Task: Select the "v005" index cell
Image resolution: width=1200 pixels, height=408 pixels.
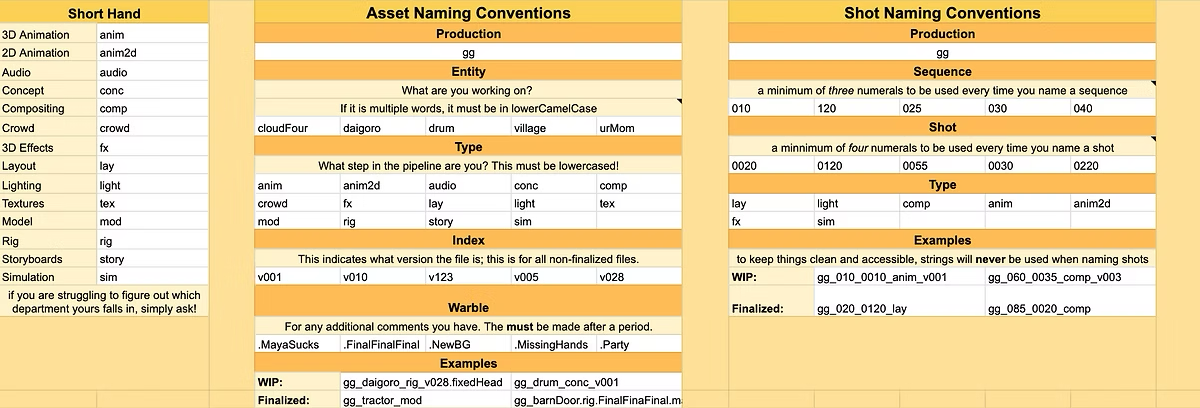Action: tap(553, 277)
